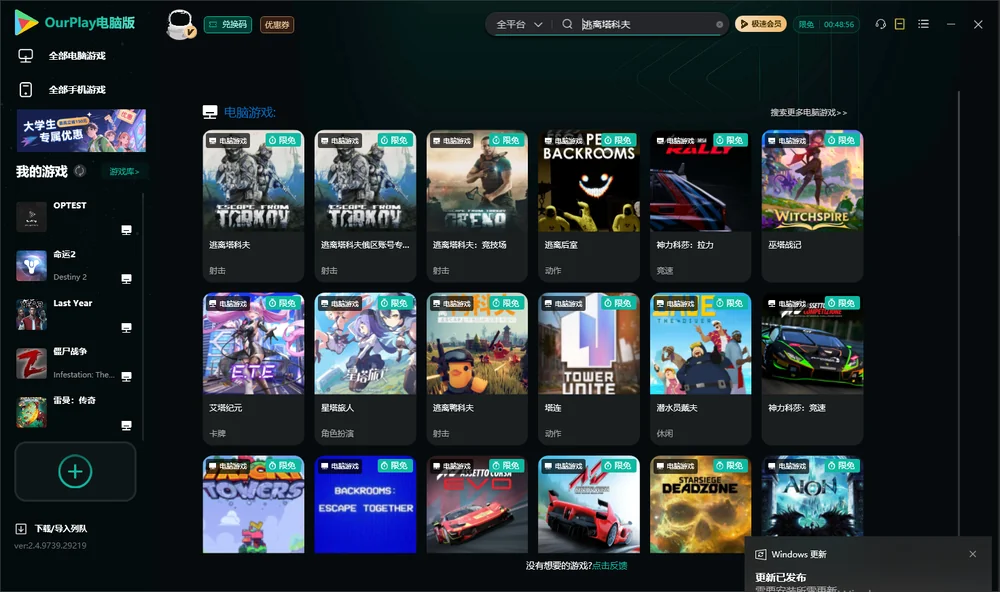The image size is (1000, 592).
Task: Open the 巫塔战记 Witchspire game card
Action: pyautogui.click(x=812, y=206)
